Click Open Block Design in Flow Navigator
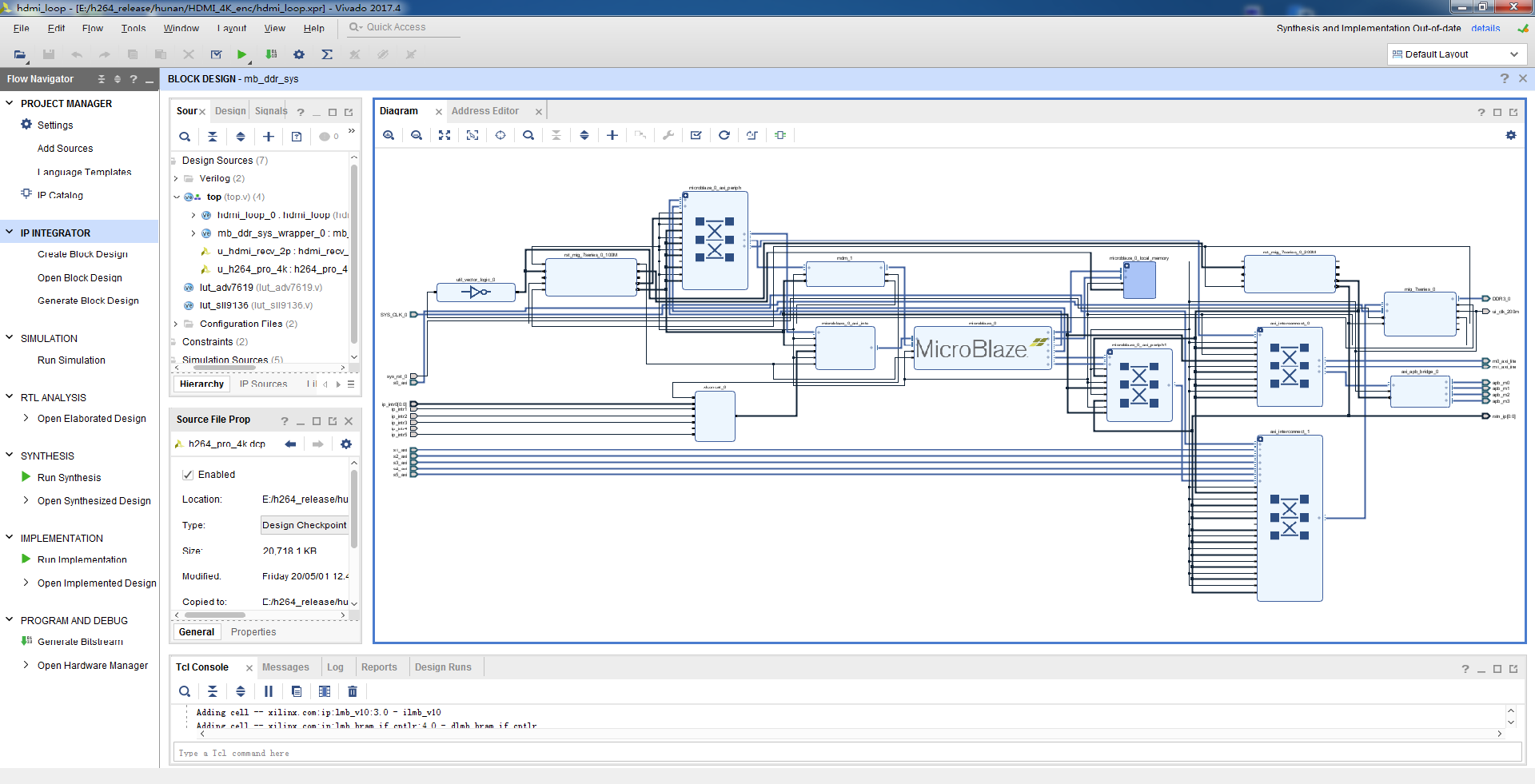This screenshot has height=784, width=1535. click(x=80, y=278)
